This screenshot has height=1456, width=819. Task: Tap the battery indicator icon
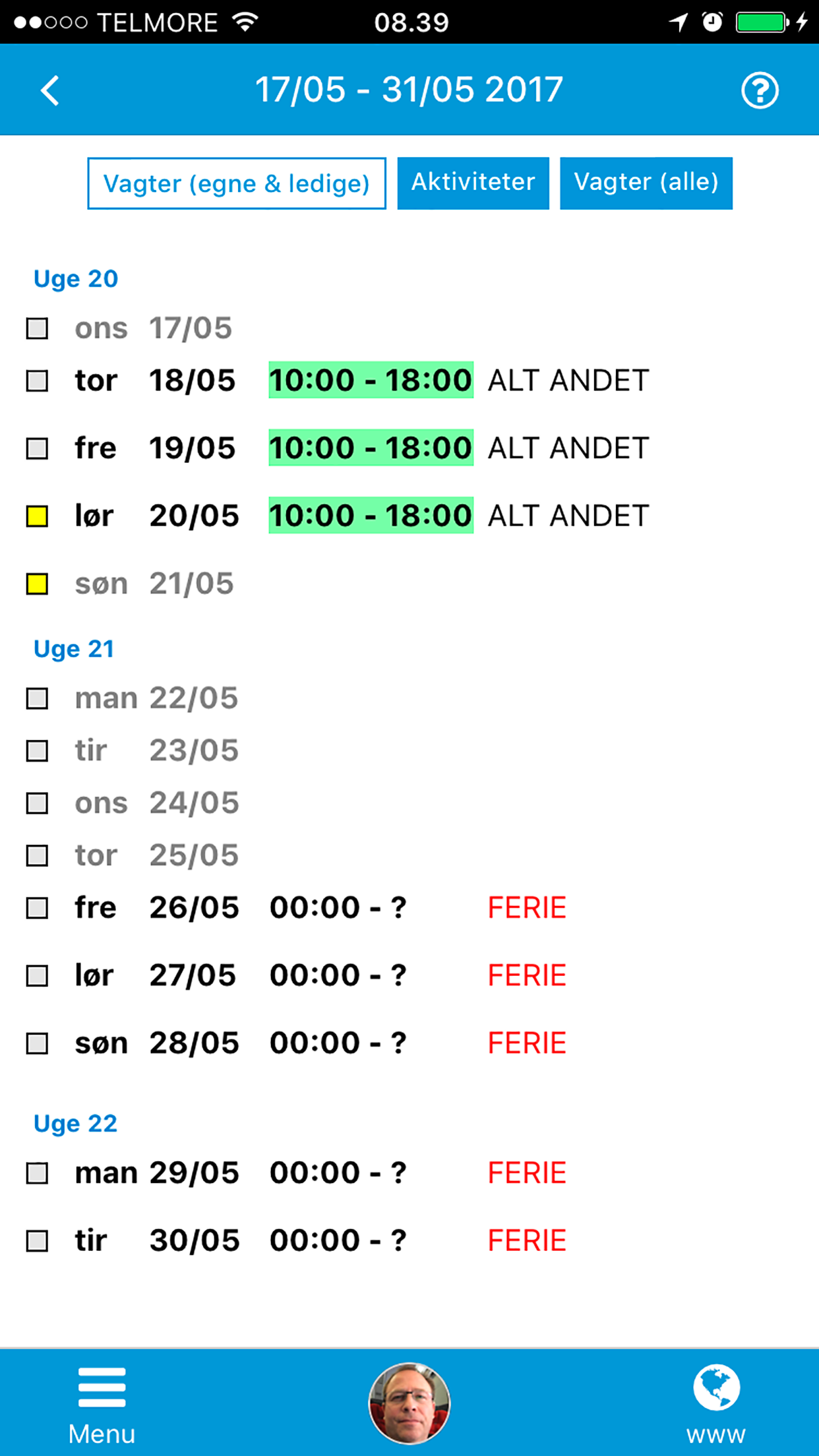(762, 22)
